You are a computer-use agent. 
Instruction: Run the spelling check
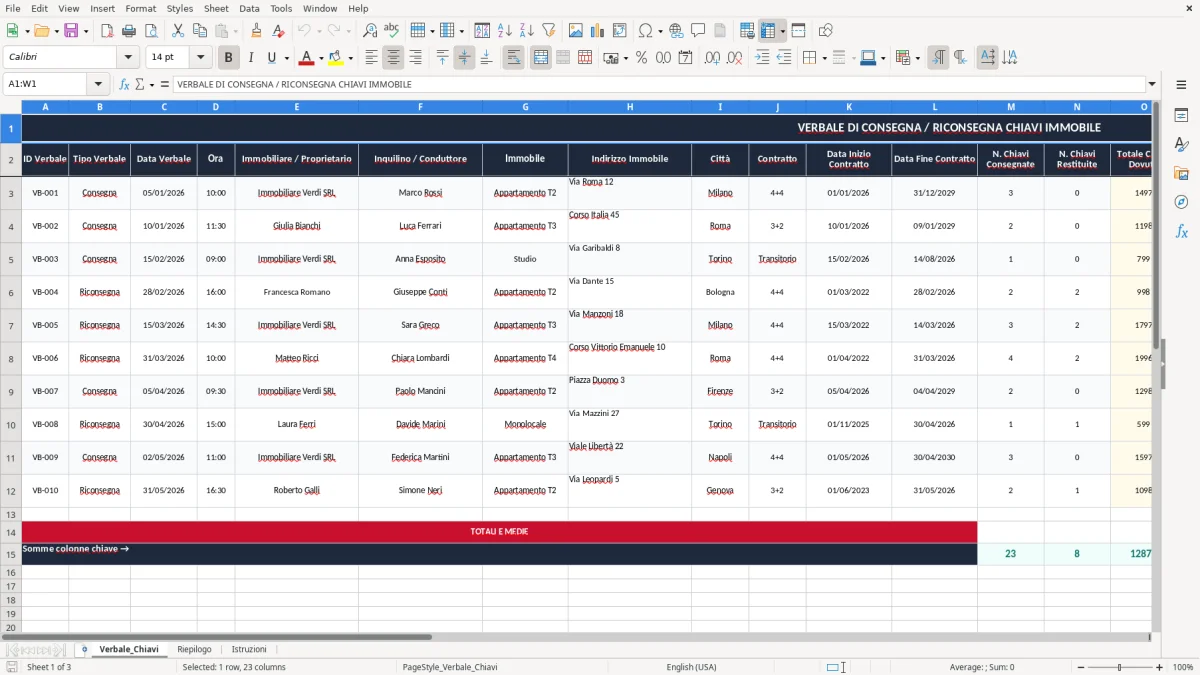pyautogui.click(x=391, y=31)
